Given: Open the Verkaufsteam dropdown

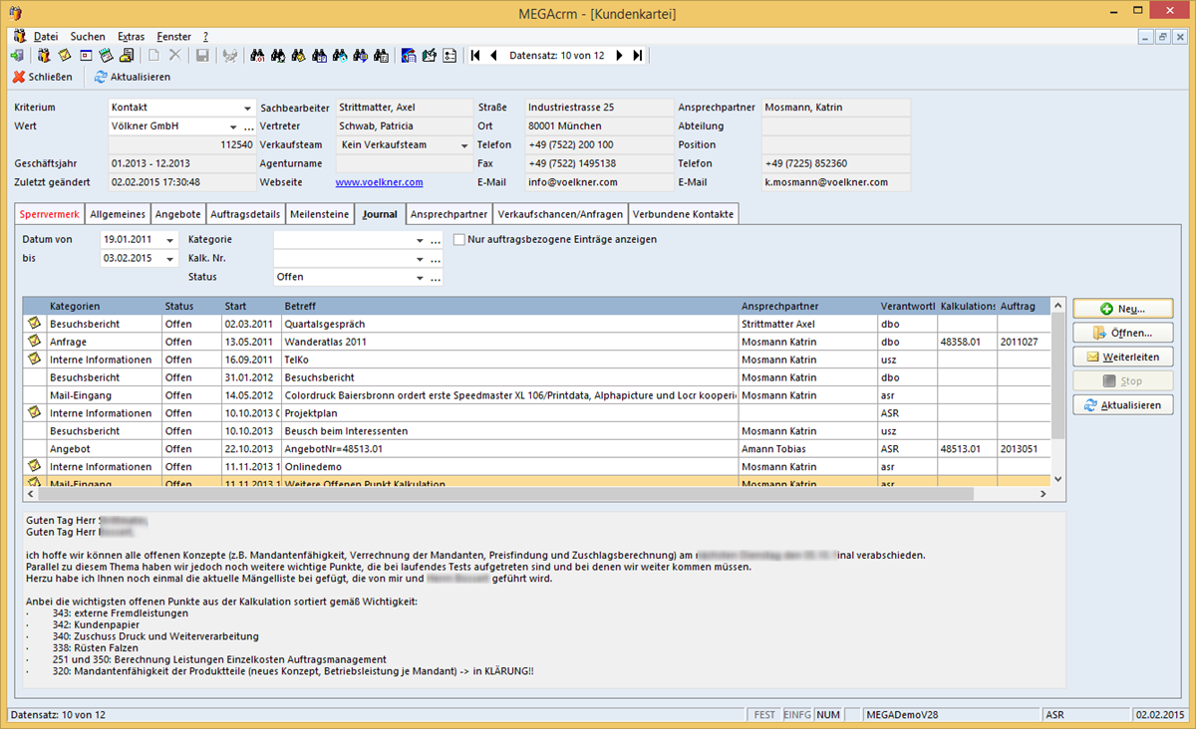Looking at the screenshot, I should tap(465, 145).
